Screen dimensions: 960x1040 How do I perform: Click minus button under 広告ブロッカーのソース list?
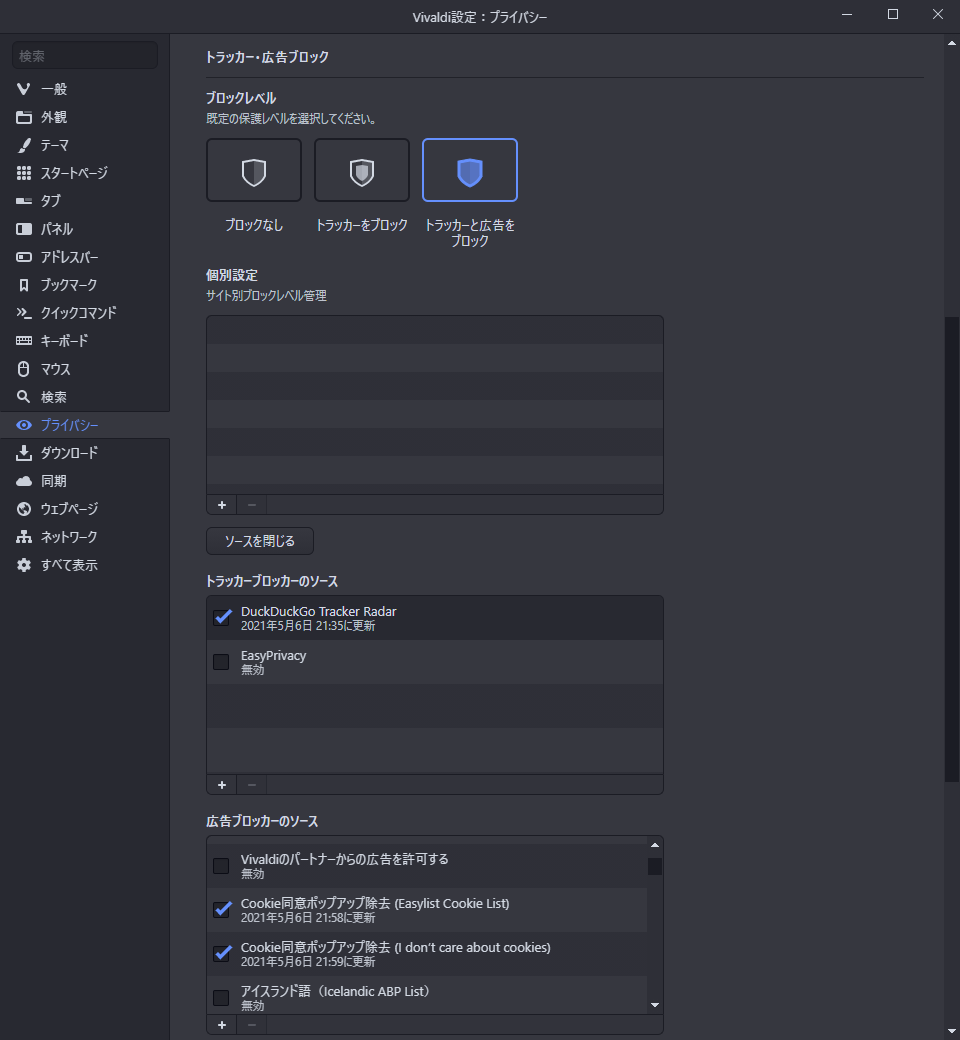(251, 1025)
